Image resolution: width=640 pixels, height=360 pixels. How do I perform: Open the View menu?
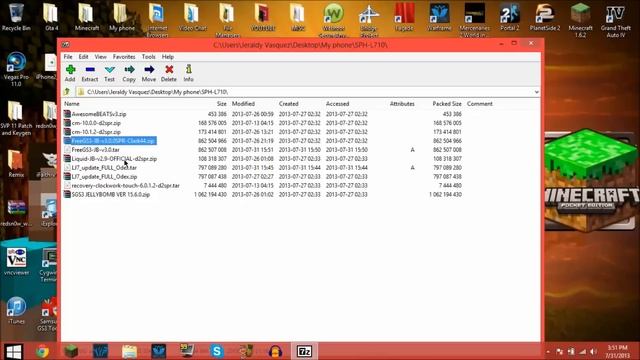click(100, 57)
